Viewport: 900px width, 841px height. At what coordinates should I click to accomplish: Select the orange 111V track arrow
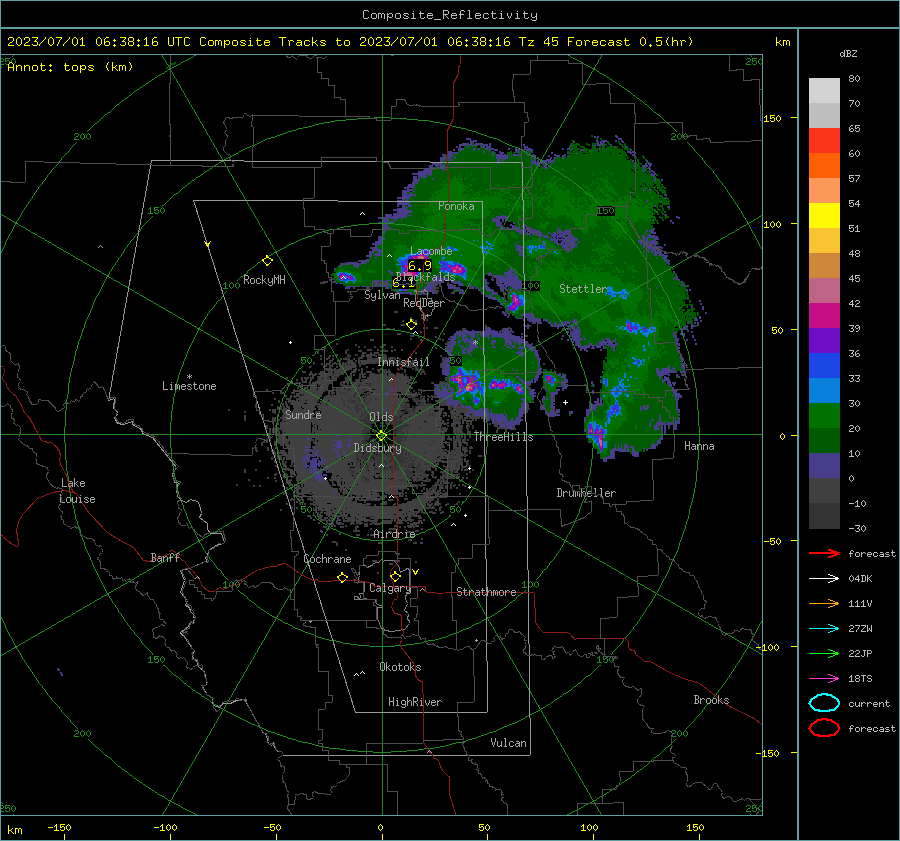824,603
